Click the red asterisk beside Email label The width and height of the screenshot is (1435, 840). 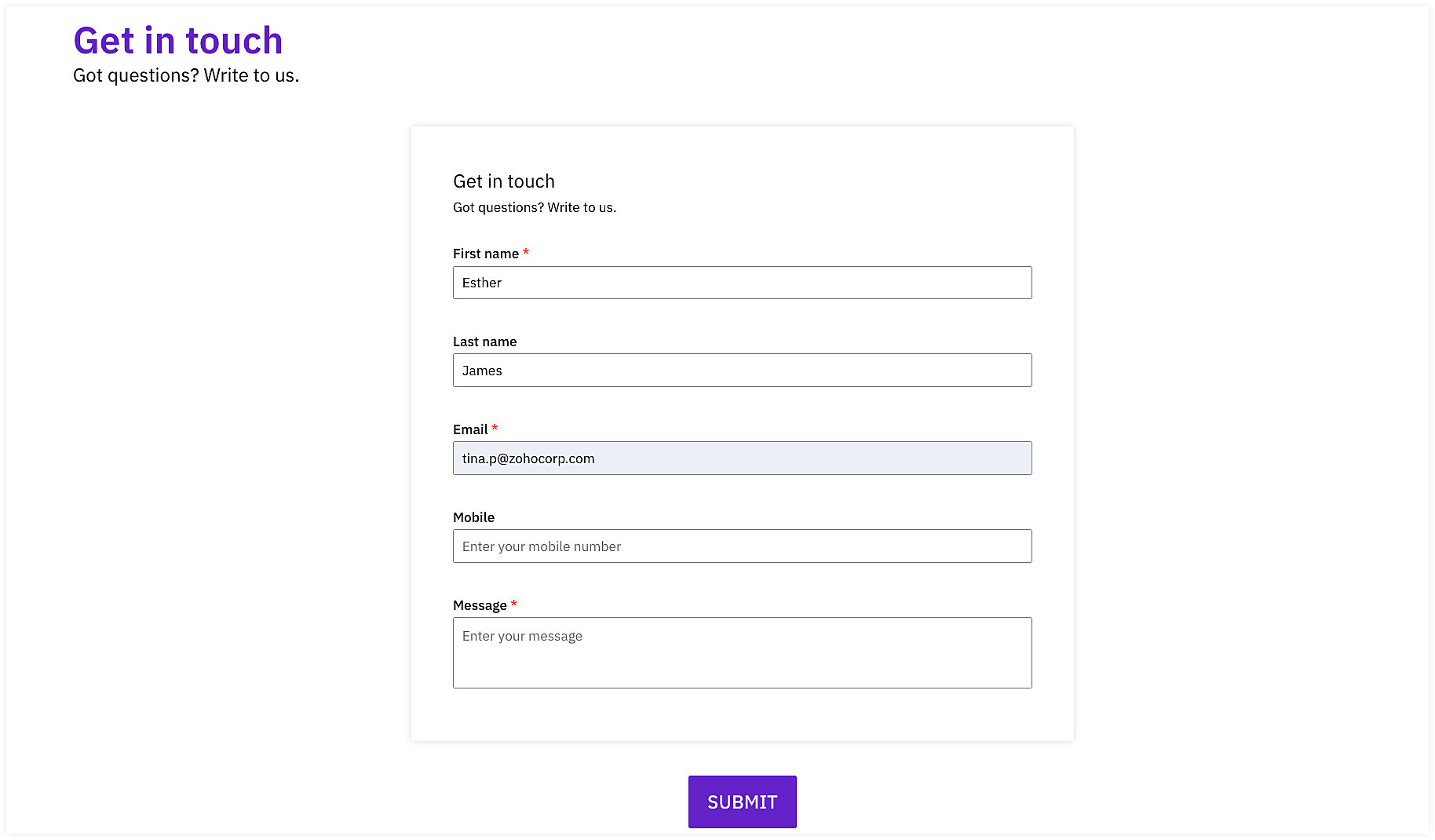[x=495, y=428]
